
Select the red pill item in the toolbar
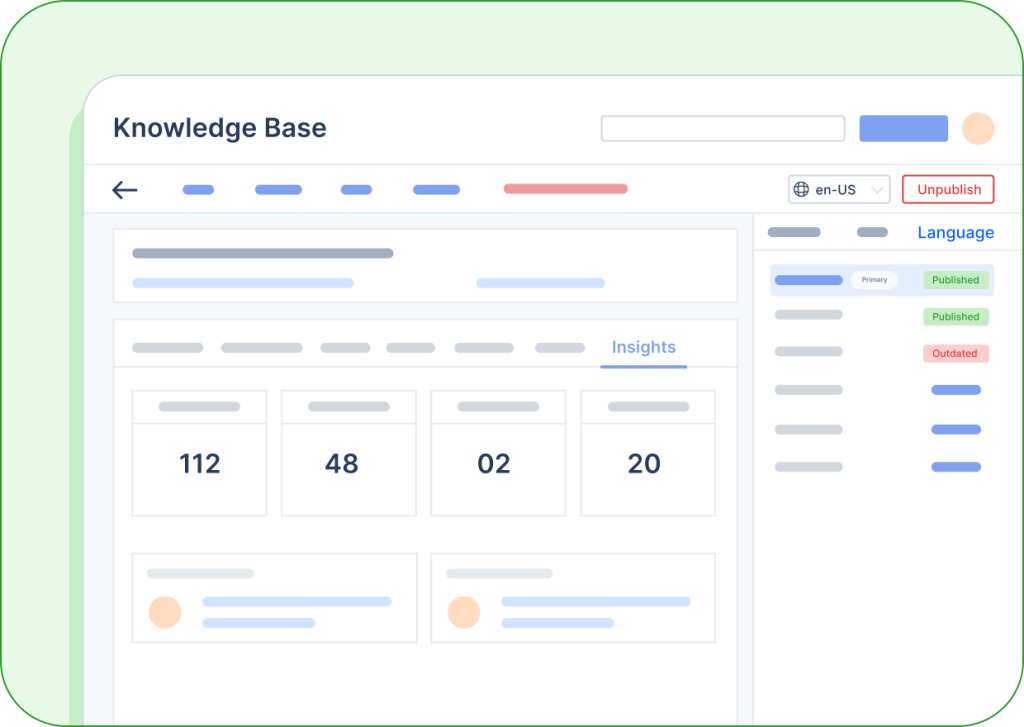tap(565, 188)
